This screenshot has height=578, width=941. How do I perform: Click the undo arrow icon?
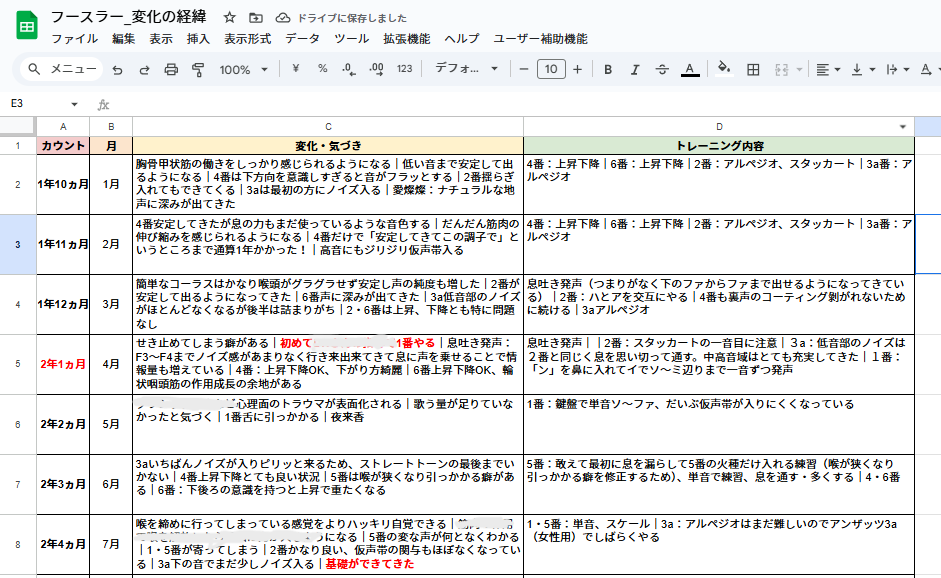pos(118,69)
